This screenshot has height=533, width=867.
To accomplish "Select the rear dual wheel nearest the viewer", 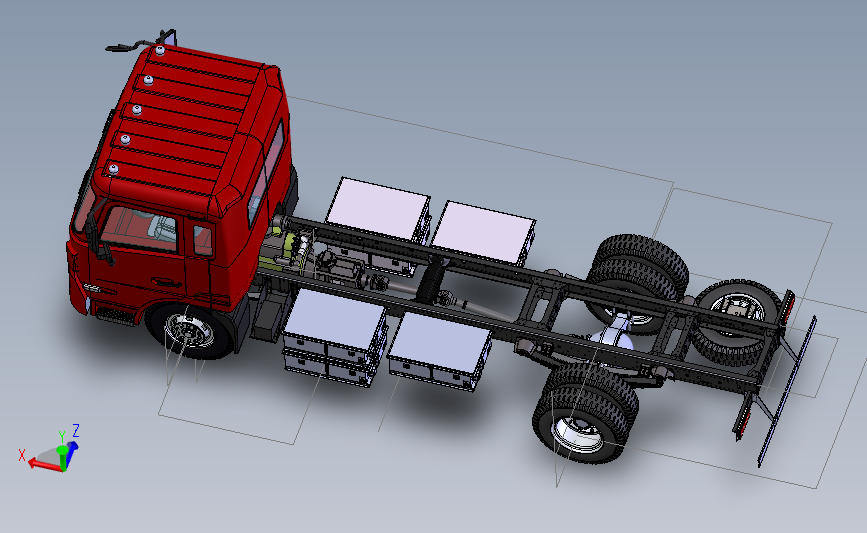I will [584, 415].
